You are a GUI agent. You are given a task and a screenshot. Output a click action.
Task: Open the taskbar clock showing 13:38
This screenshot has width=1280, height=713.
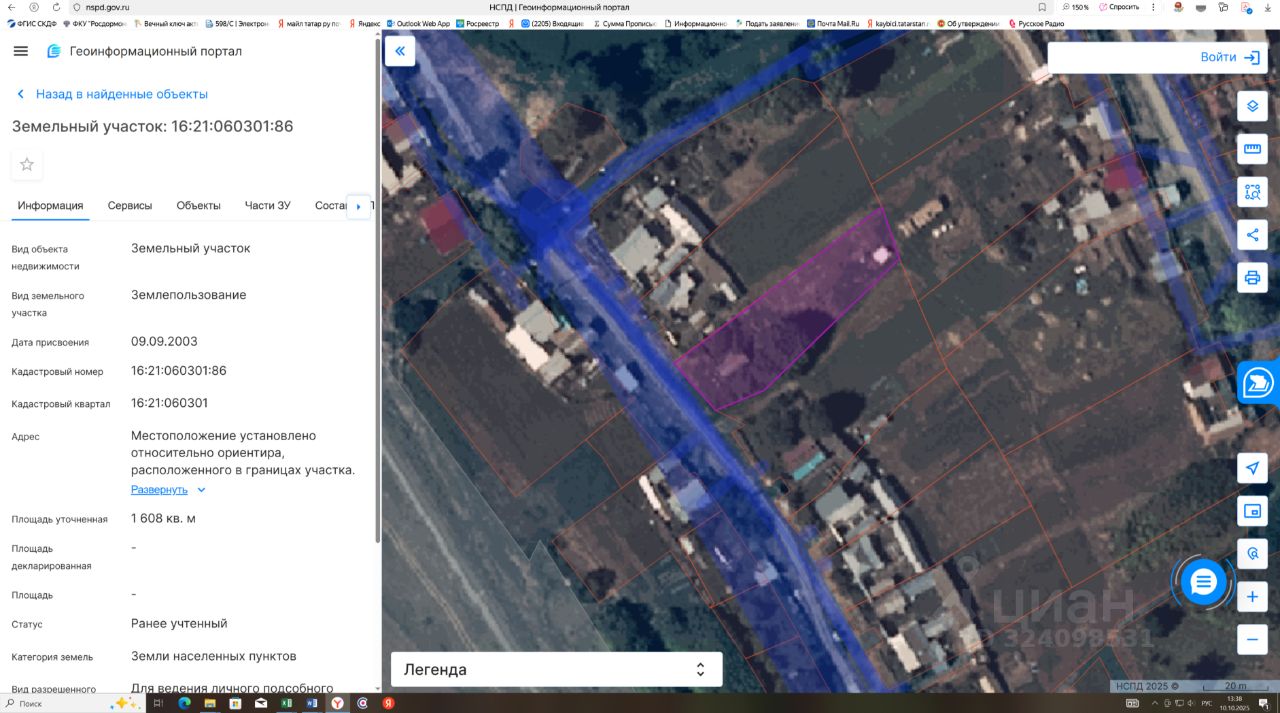[1234, 703]
